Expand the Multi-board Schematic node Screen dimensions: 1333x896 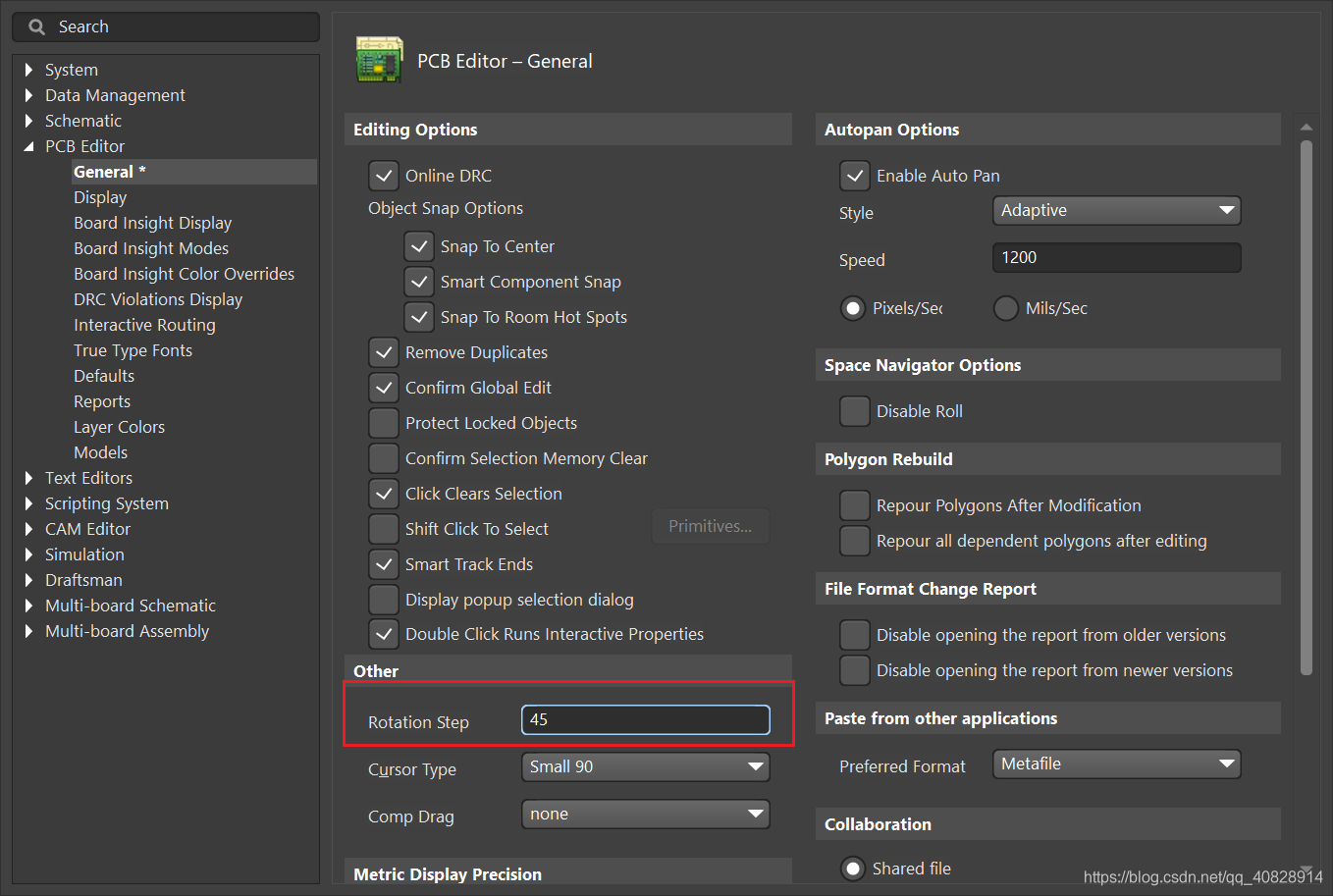[29, 606]
